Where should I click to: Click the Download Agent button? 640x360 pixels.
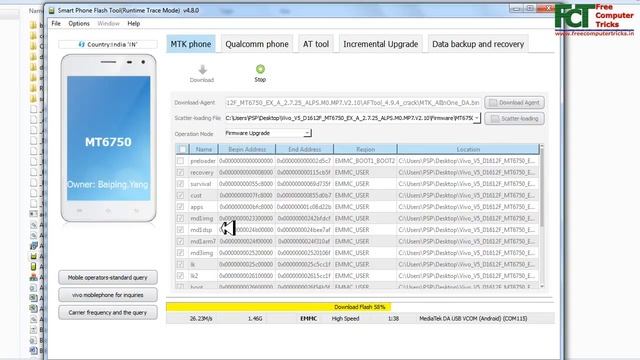514,102
